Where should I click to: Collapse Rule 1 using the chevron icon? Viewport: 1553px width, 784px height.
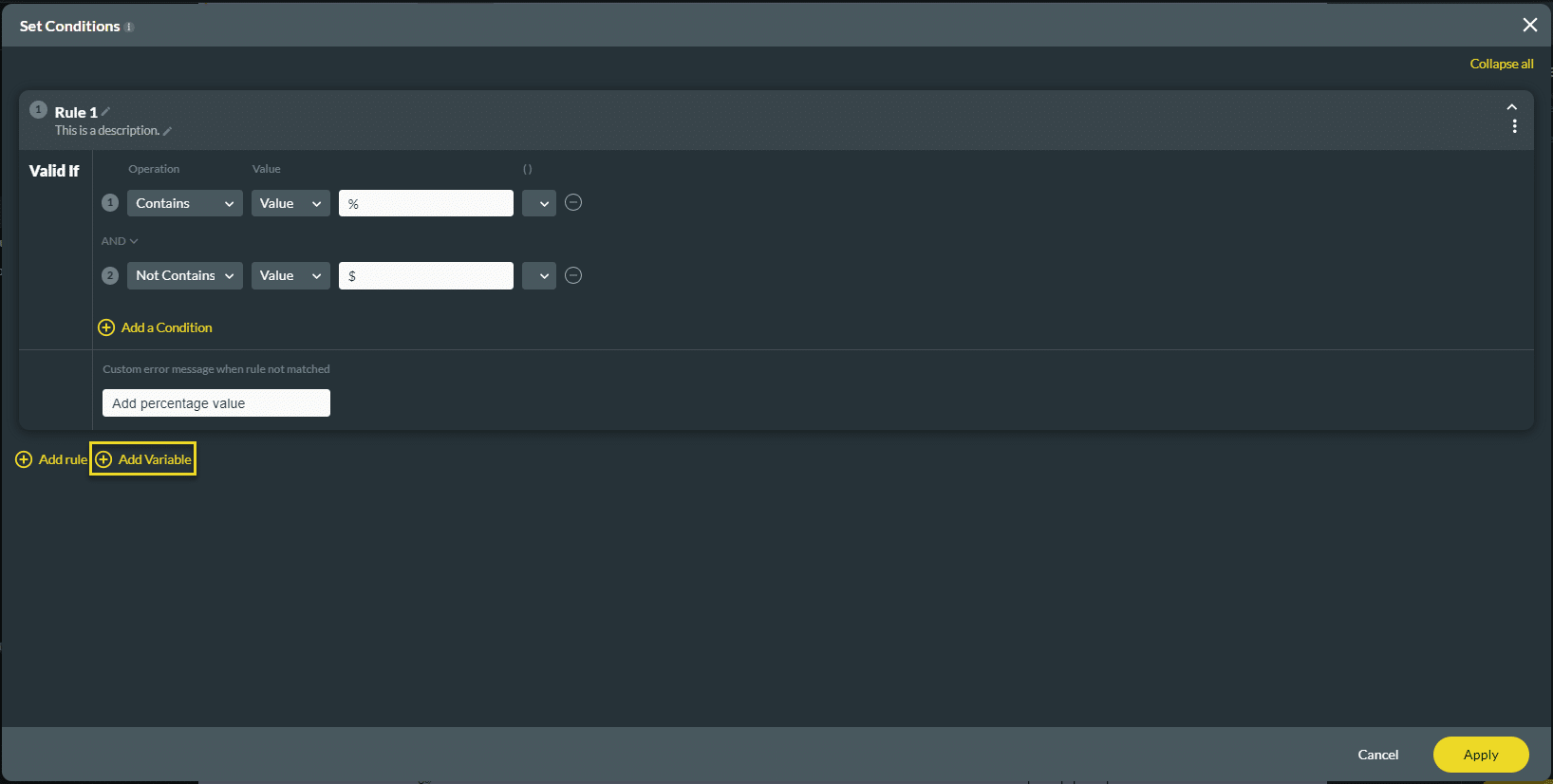[x=1512, y=107]
